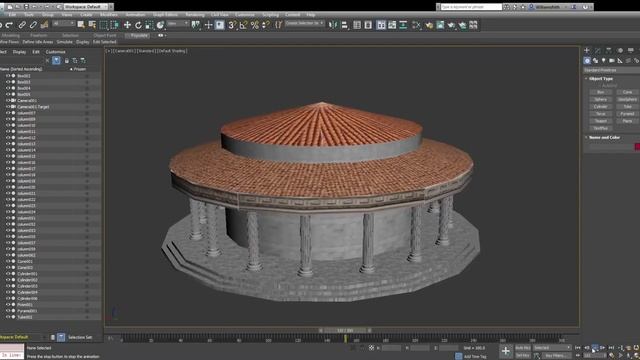
Task: Select the Select and Move tool
Action: tap(127, 25)
